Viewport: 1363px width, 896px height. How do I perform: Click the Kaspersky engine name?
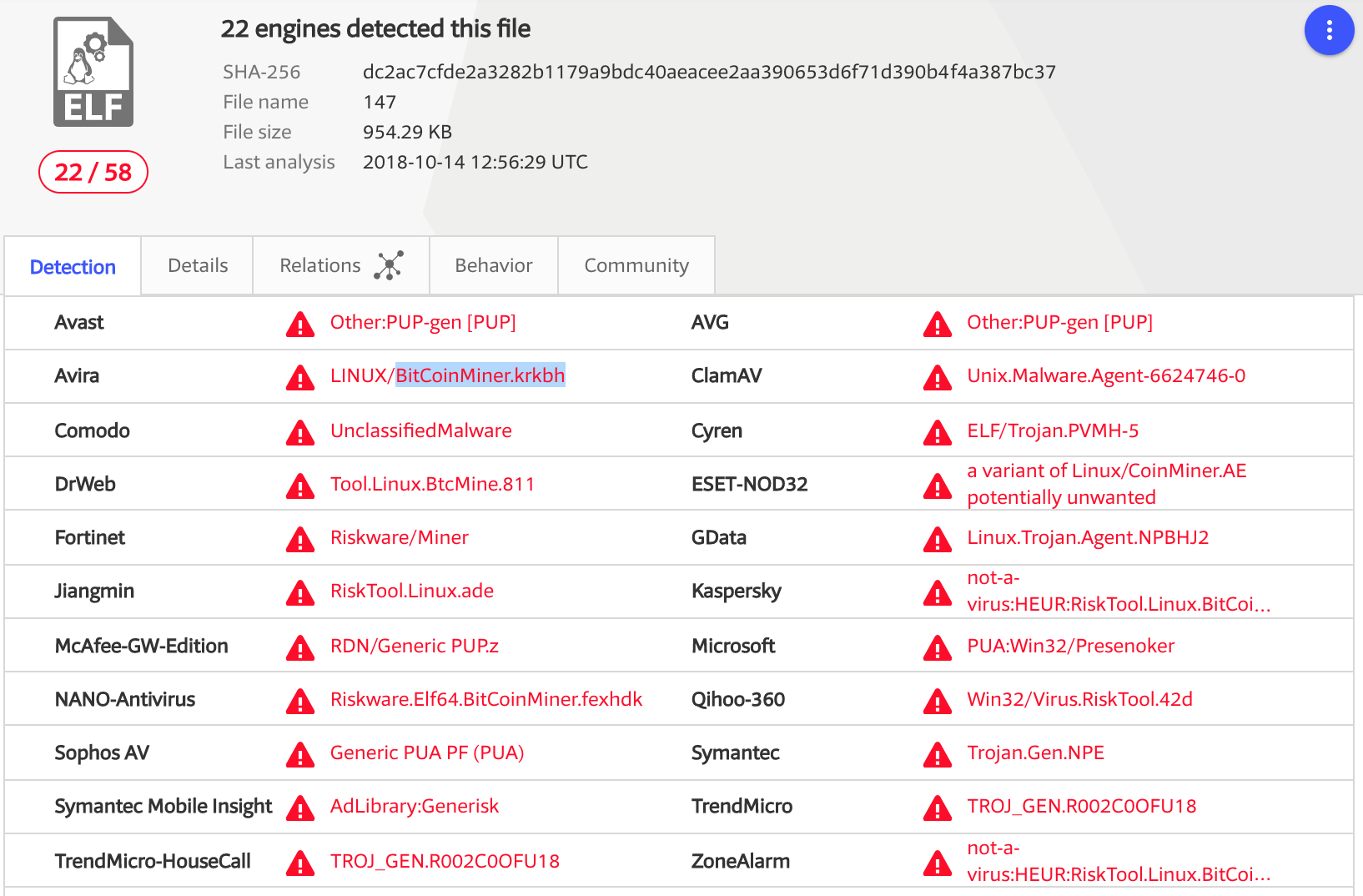(x=737, y=591)
